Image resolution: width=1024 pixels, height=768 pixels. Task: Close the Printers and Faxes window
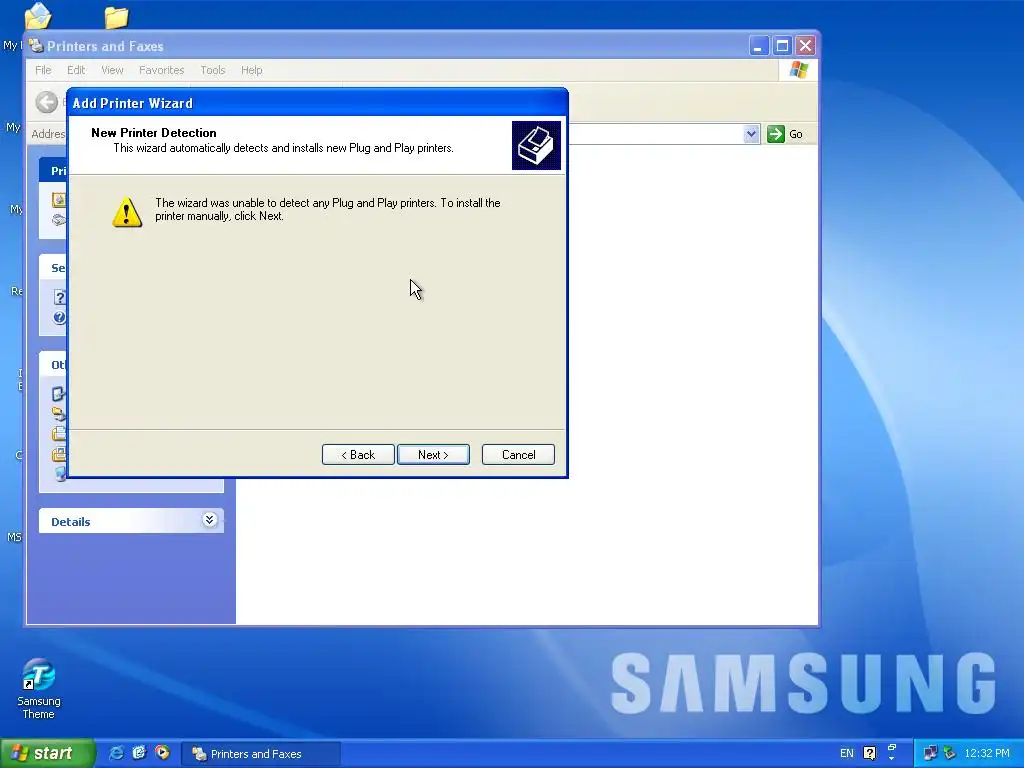tap(805, 46)
